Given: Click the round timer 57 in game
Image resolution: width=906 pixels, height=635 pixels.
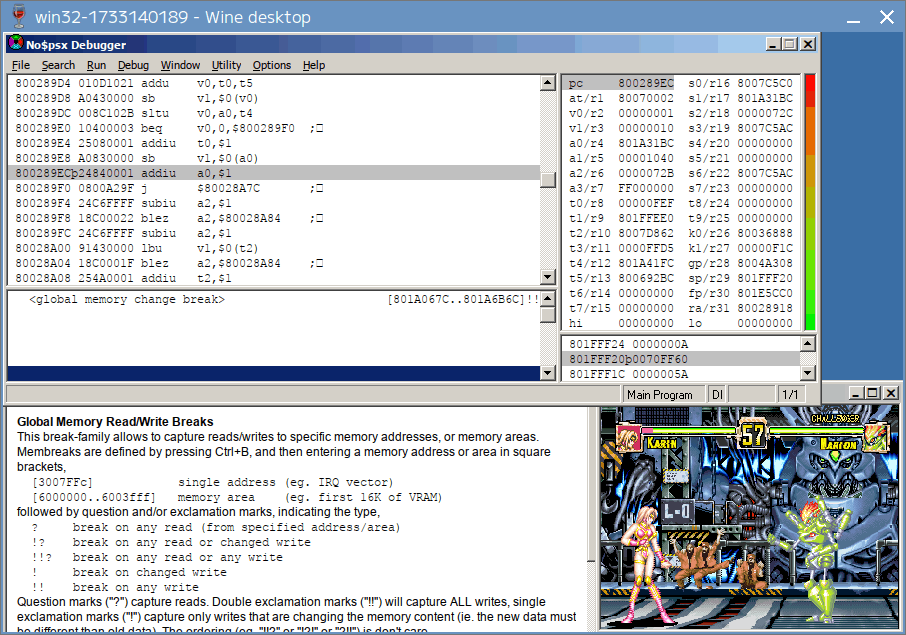Looking at the screenshot, I should click(752, 434).
